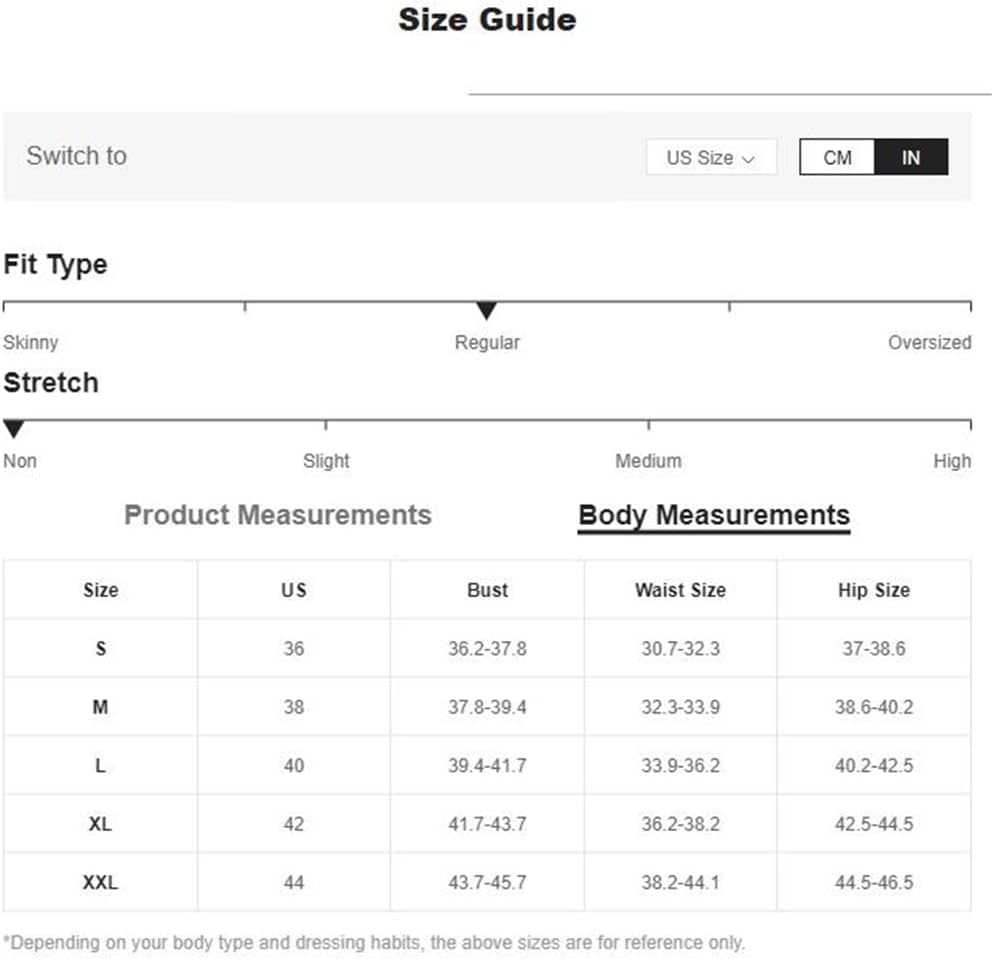
Task: Click the Slight stretch label
Action: tap(326, 461)
